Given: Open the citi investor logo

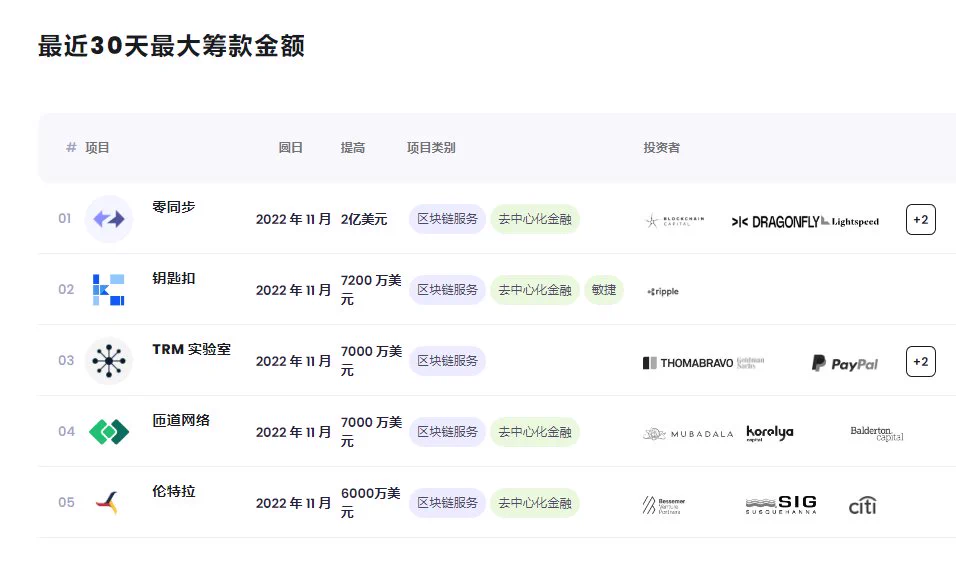Looking at the screenshot, I should (x=863, y=505).
